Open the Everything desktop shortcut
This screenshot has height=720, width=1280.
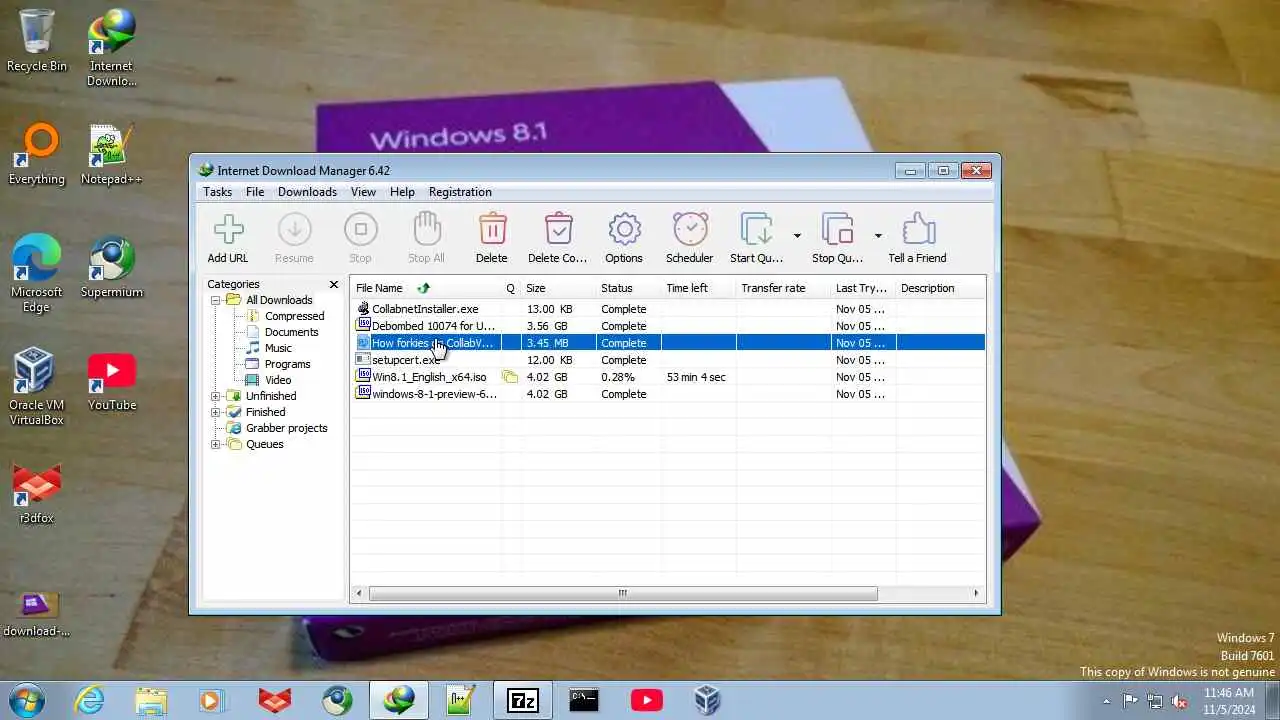point(37,153)
